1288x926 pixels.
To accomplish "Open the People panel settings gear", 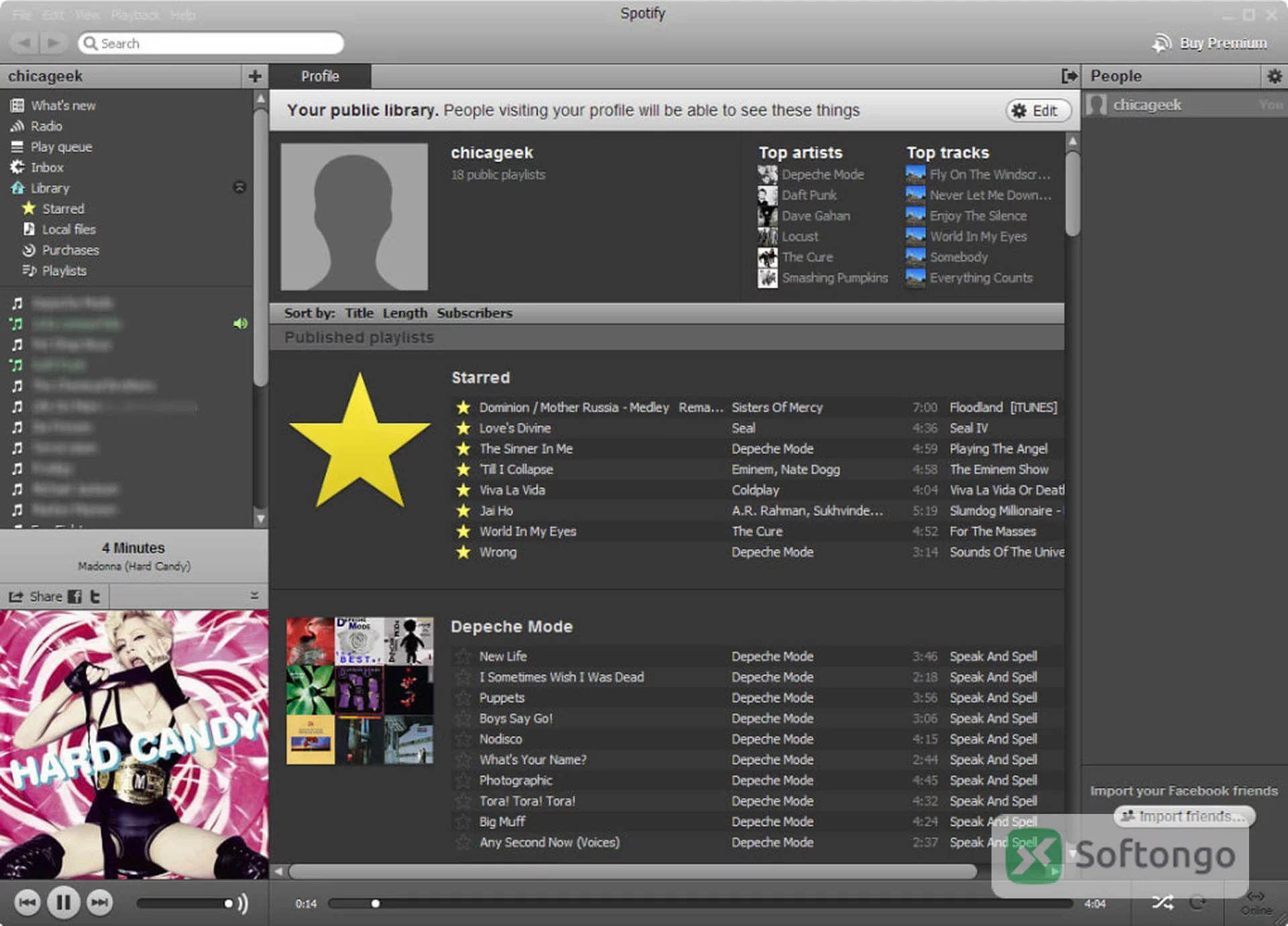I will 1274,76.
